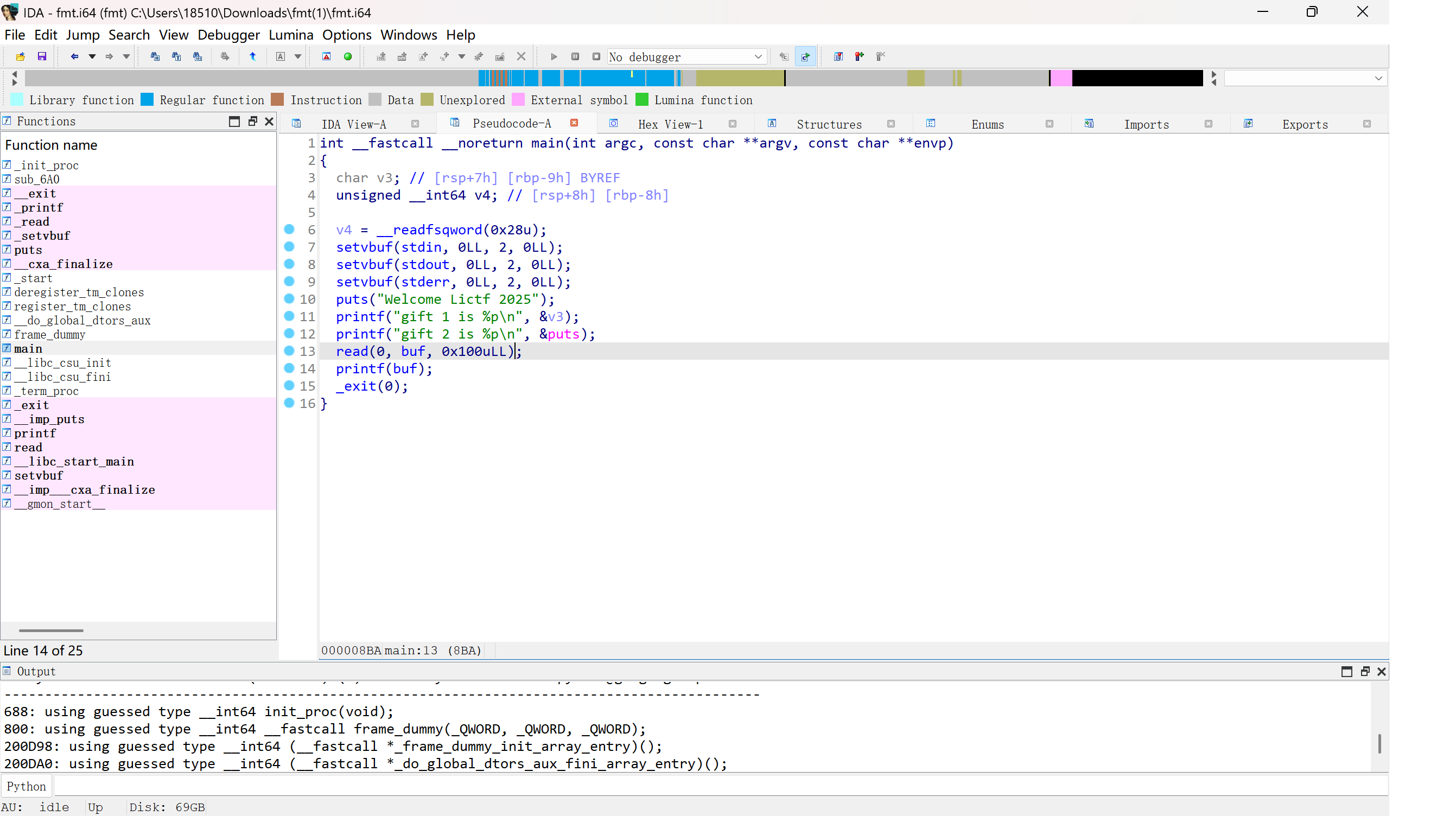This screenshot has width=1456, height=816.
Task: Click the Output window vertical scrollbar
Action: 1379,744
